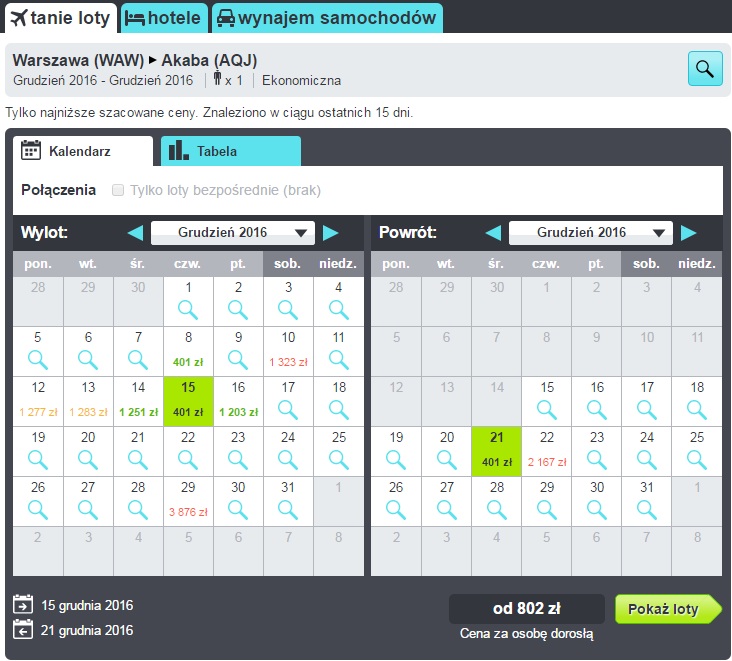Search return prices for December 23

pyautogui.click(x=597, y=460)
